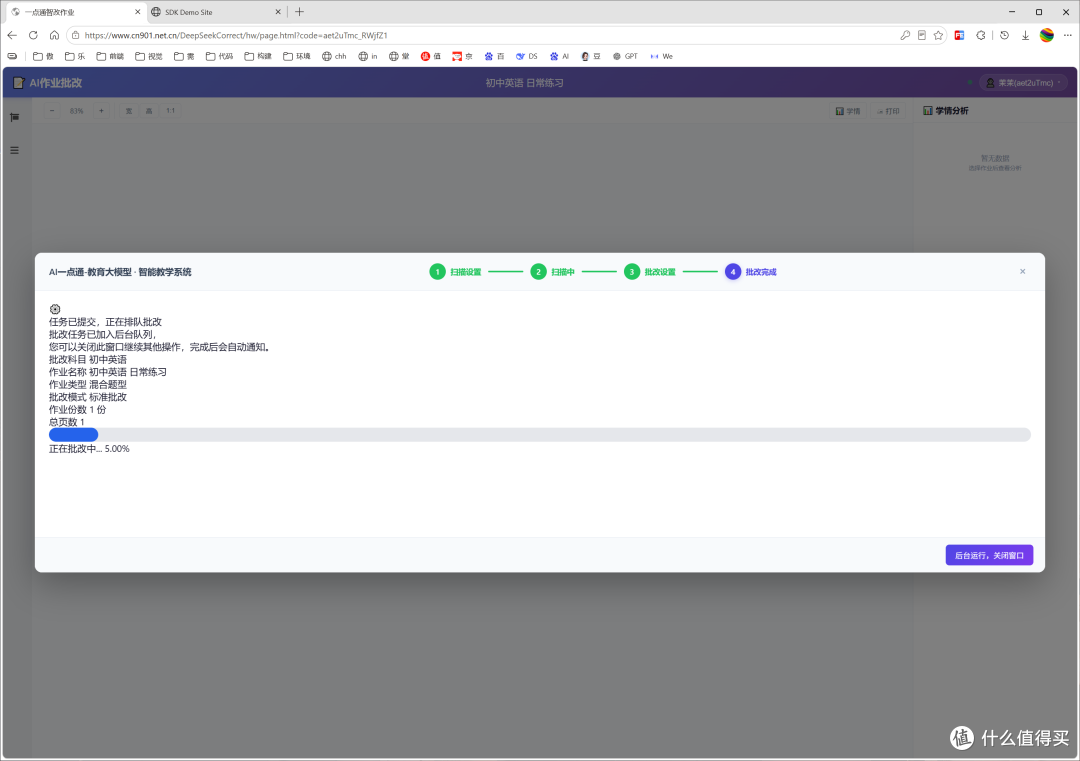Select step 4 批改完成 in the wizard
Screen dimensions: 1080x761
click(x=751, y=272)
